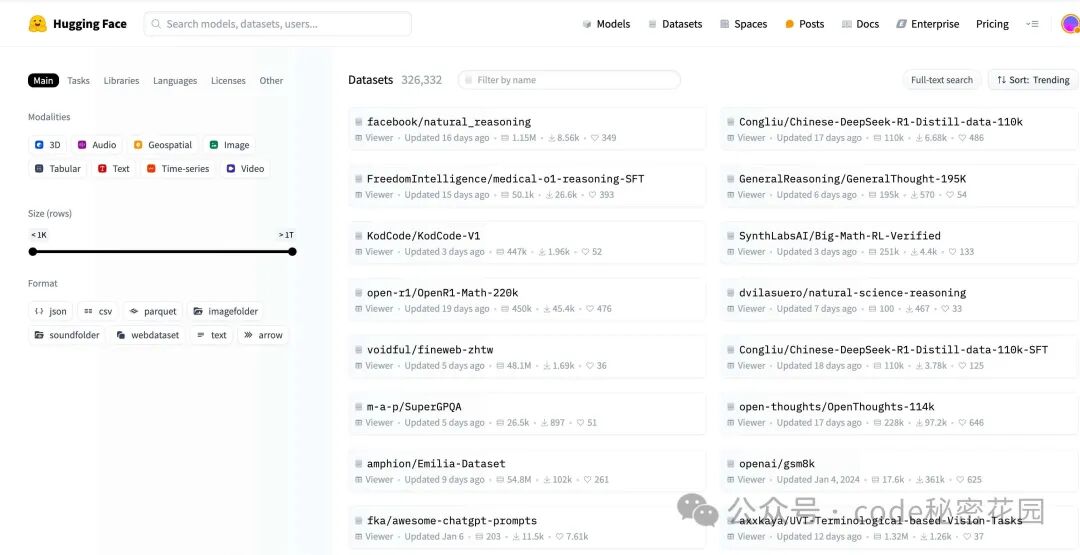Open the Datasets nav link
Image resolution: width=1080 pixels, height=555 pixels.
tap(675, 24)
